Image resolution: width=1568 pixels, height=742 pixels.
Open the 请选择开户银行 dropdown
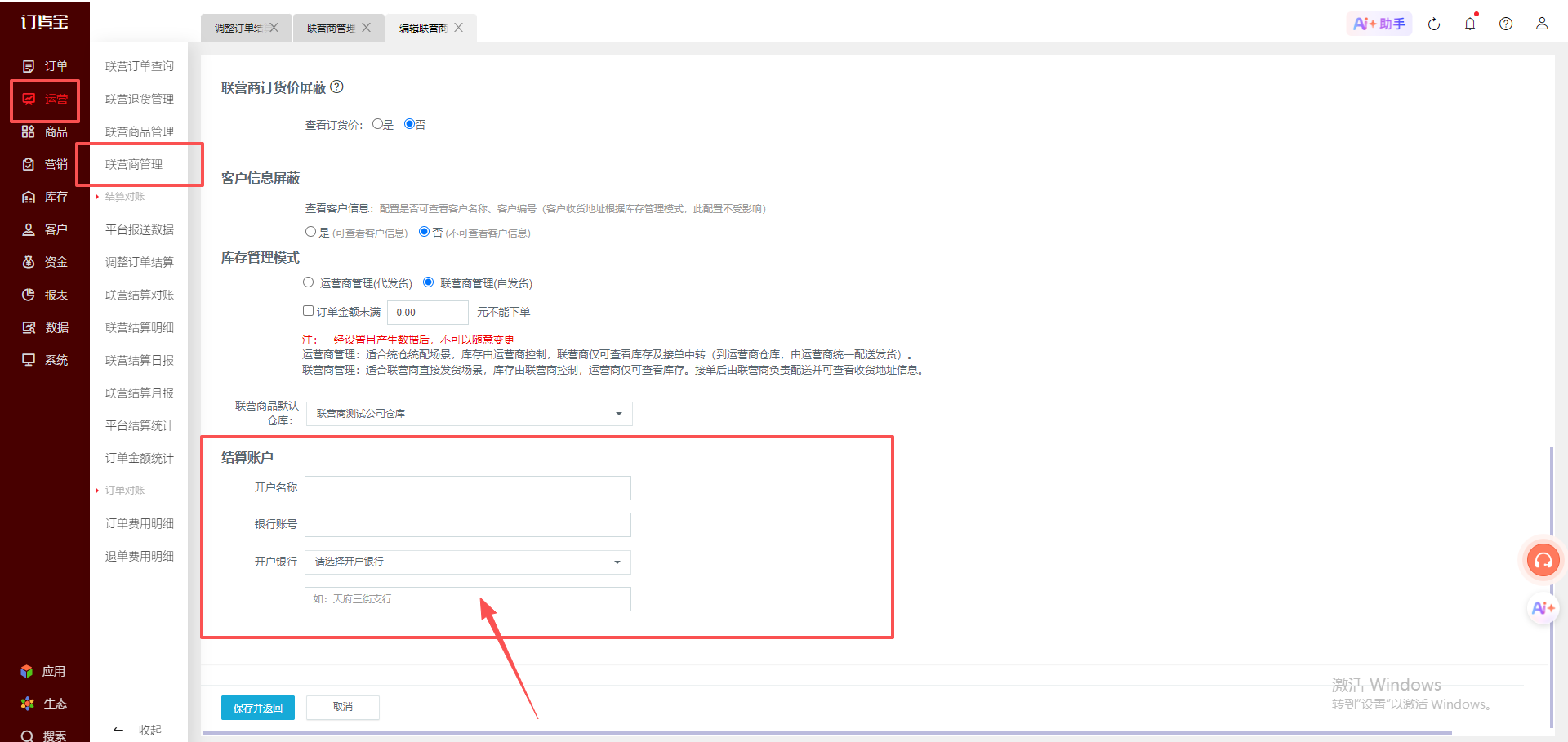click(468, 562)
